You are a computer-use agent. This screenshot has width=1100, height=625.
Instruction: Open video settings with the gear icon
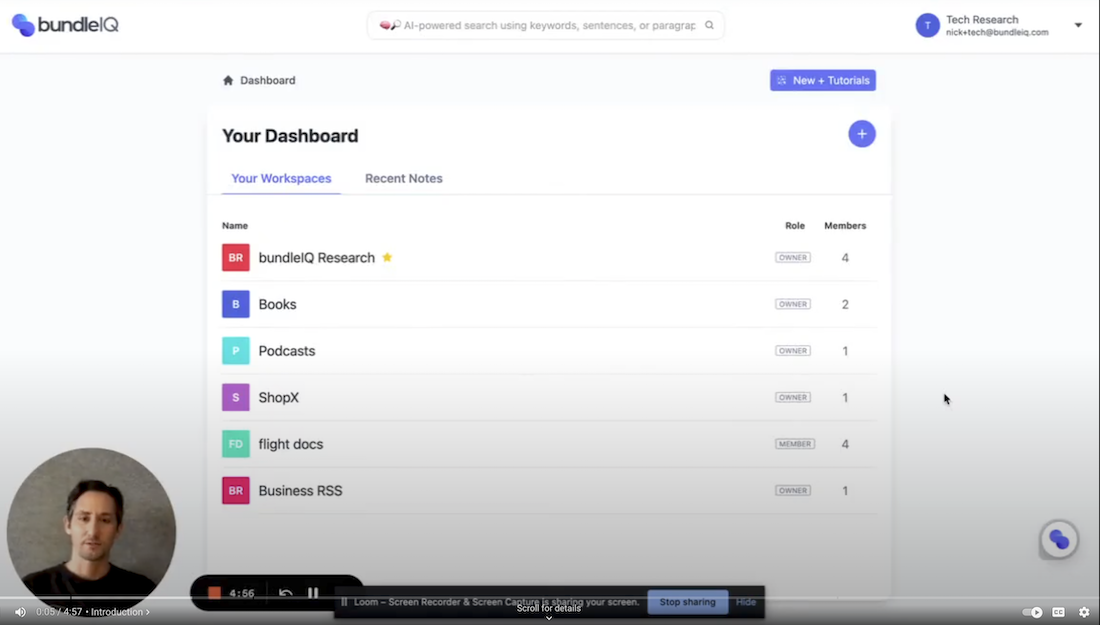pos(1083,612)
